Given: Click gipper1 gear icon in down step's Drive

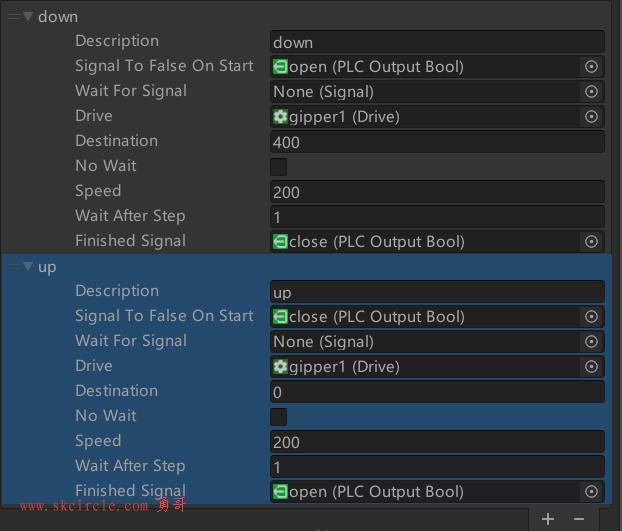Looking at the screenshot, I should click(x=280, y=117).
